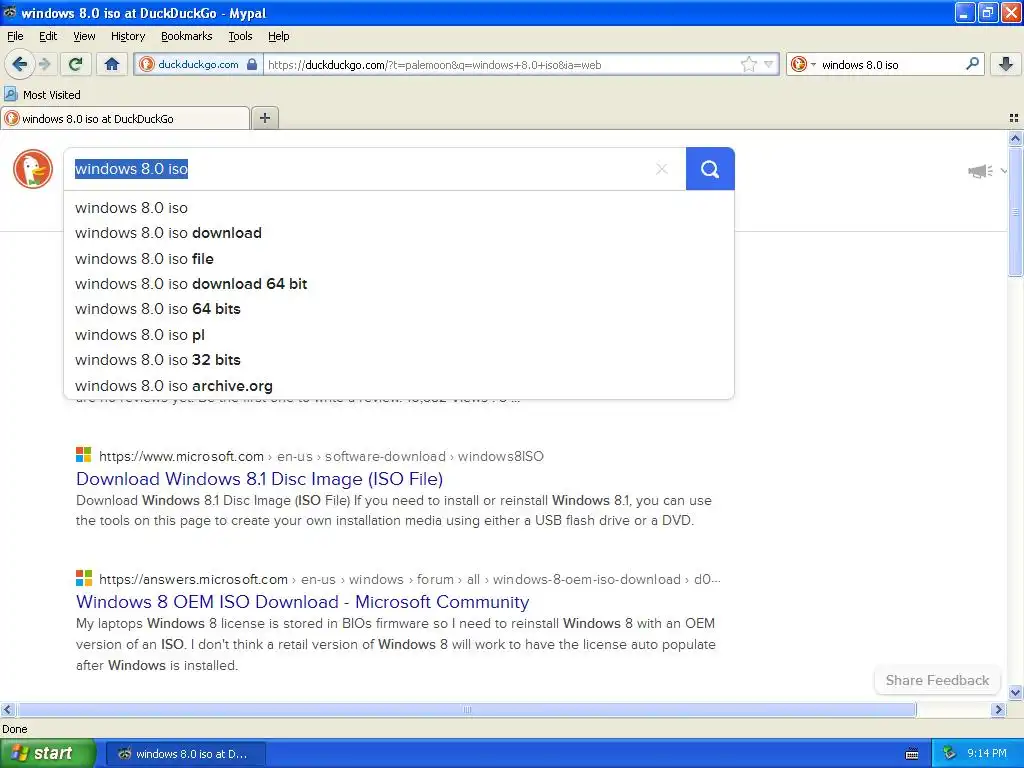Click the keyboard icon in the taskbar

point(912,754)
